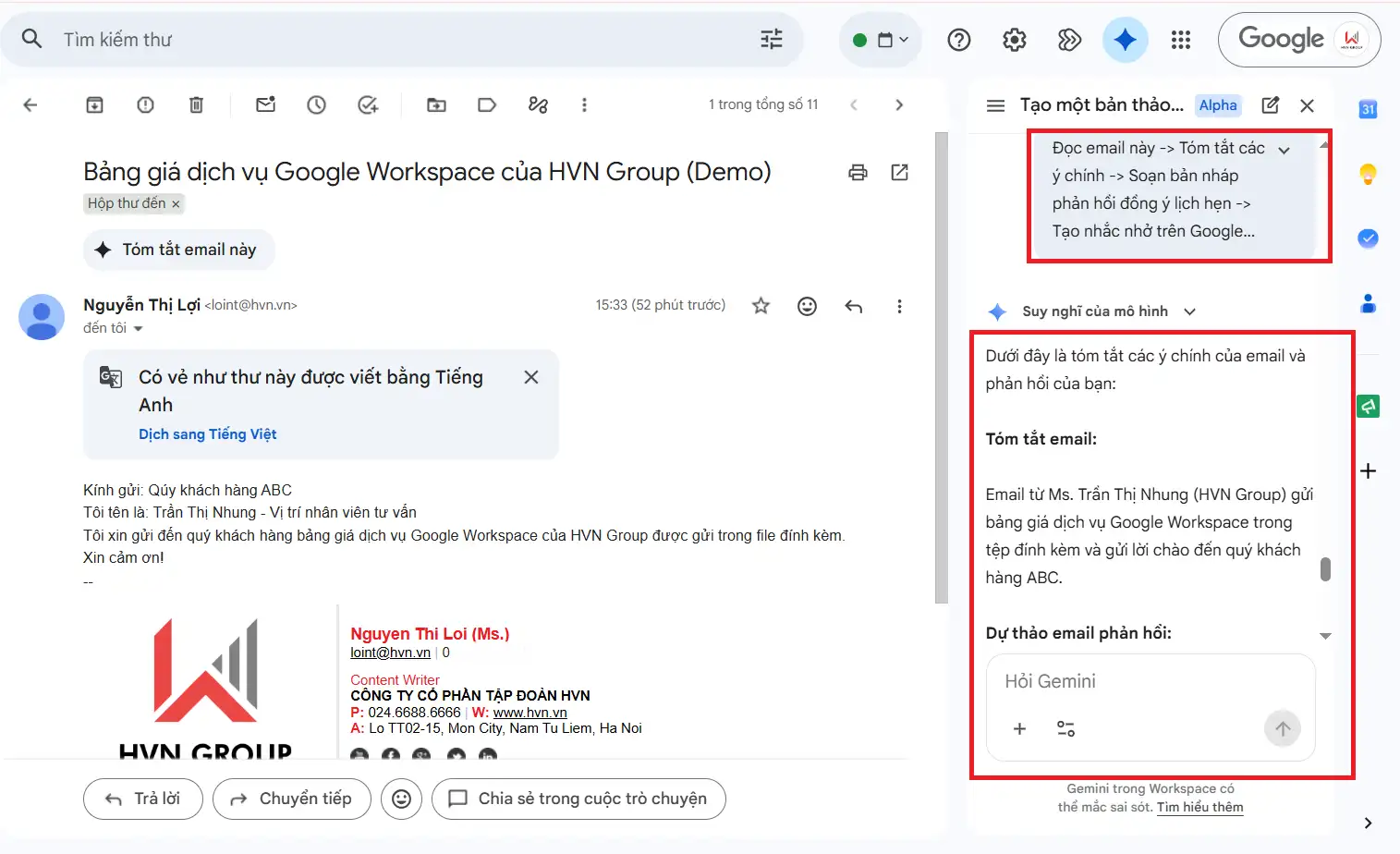Start a new Gemini chat
The height and width of the screenshot is (854, 1400).
1271,105
